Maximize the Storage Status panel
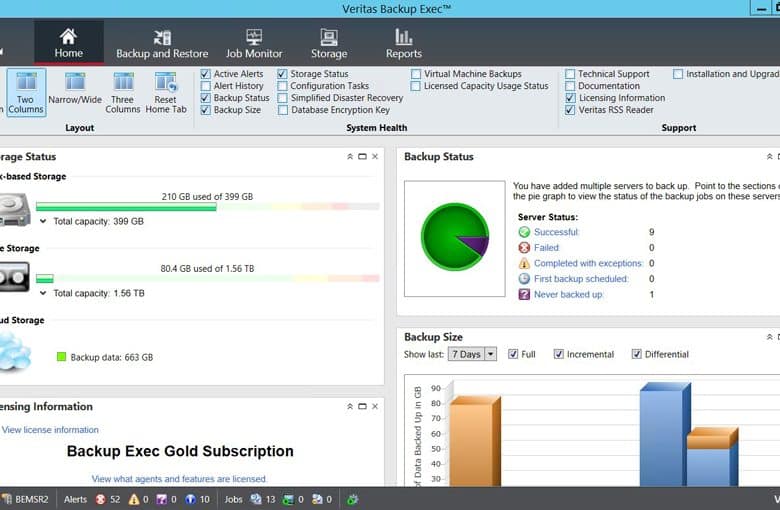Screen dimensions: 780x510 pos(362,156)
